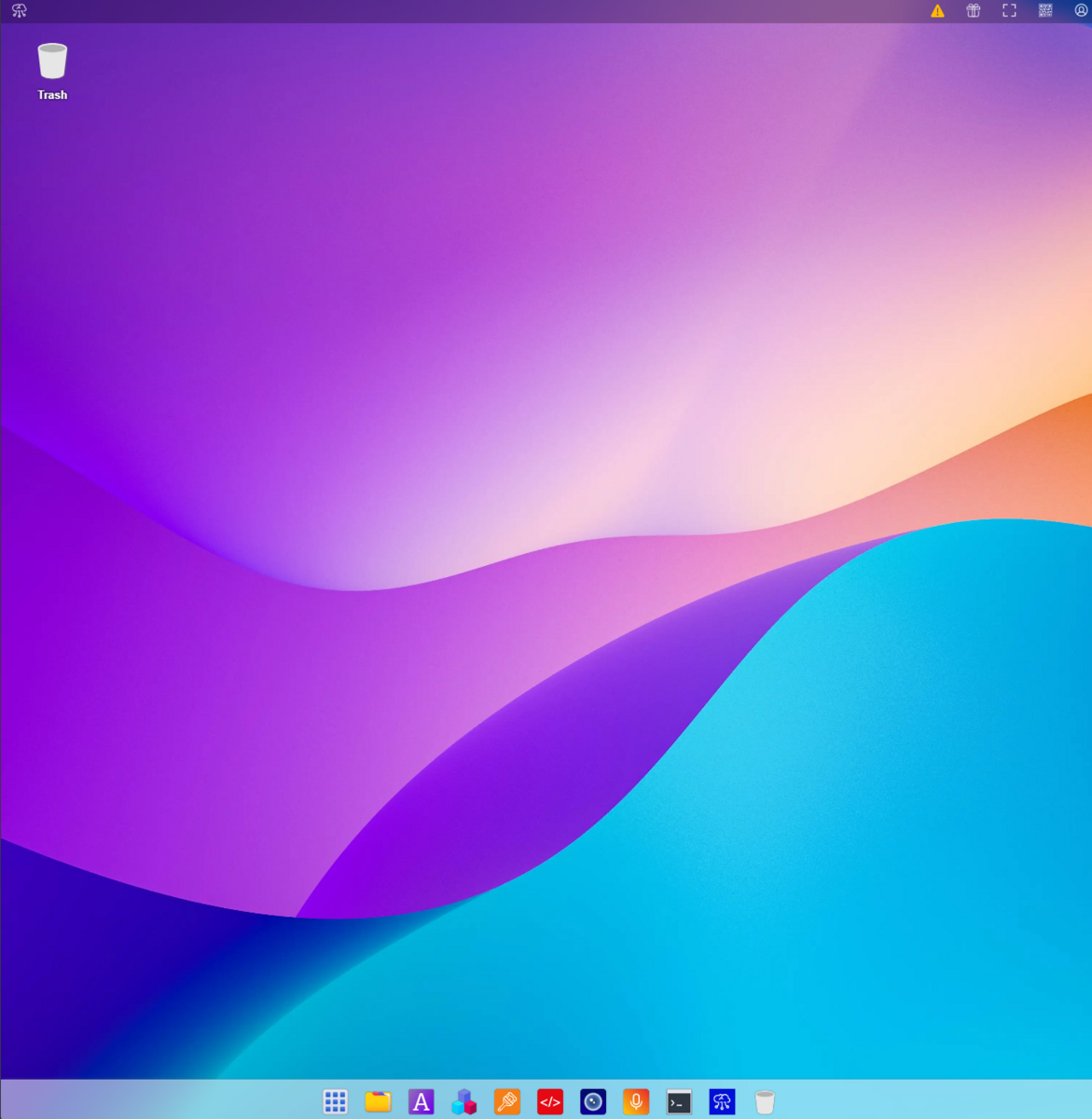
Task: Open the code editor from the dock
Action: point(550,1101)
